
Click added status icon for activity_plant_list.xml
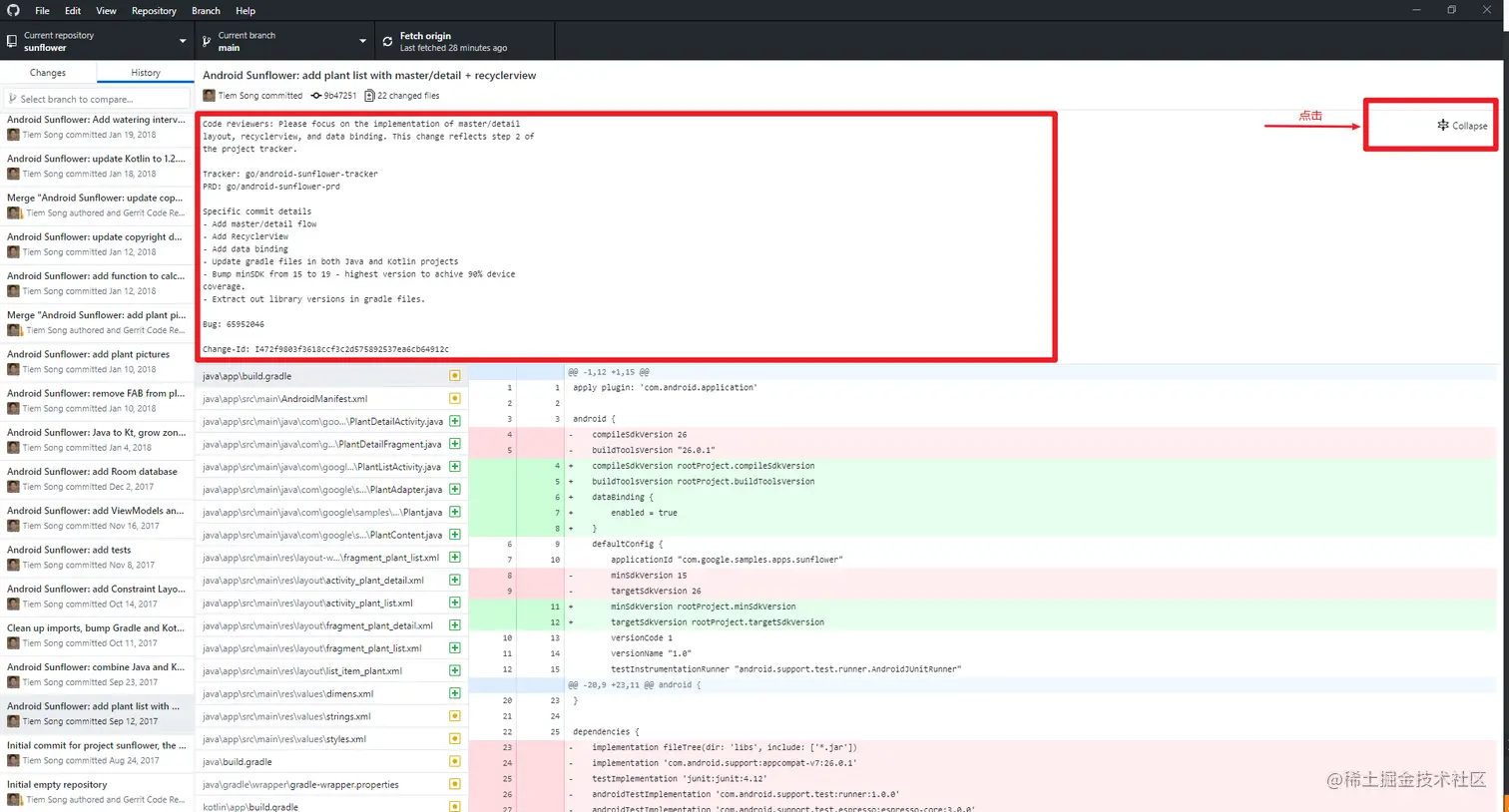pyautogui.click(x=455, y=603)
